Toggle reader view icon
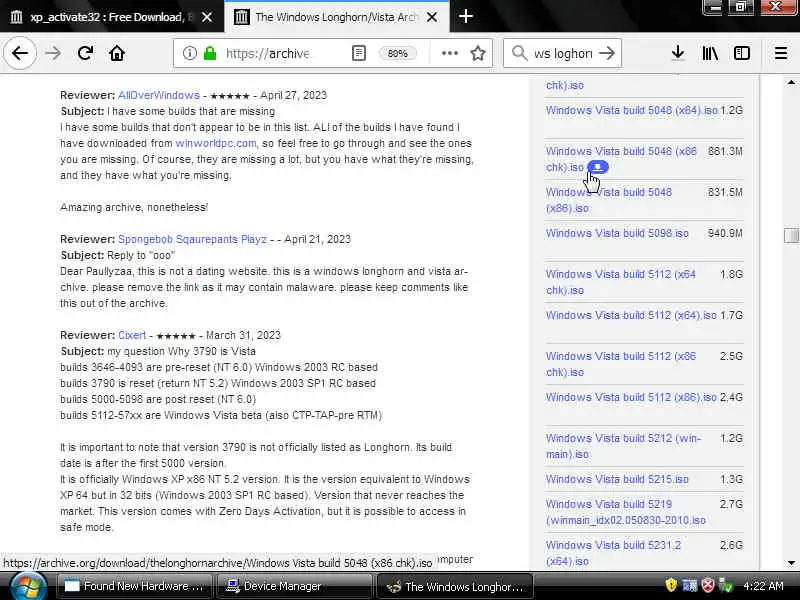 [x=359, y=53]
